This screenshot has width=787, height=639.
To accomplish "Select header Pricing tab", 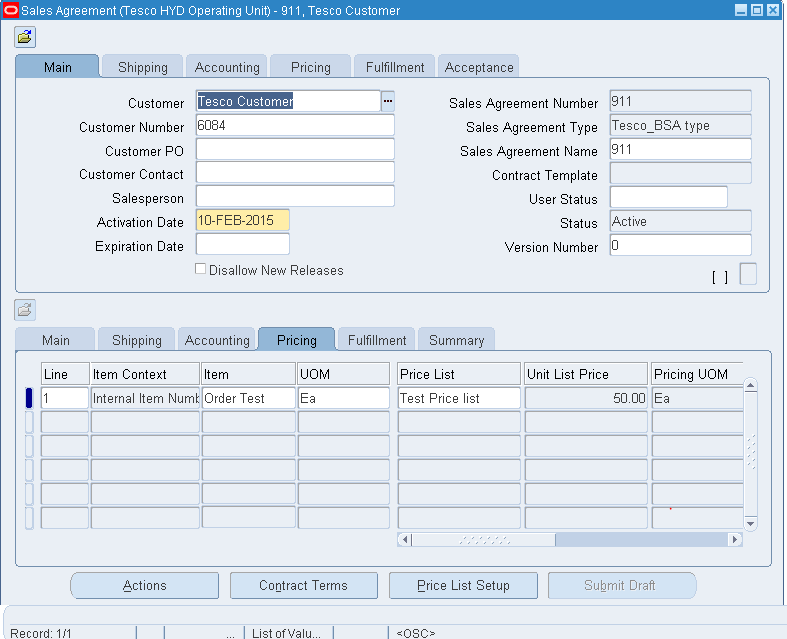I will [x=311, y=67].
